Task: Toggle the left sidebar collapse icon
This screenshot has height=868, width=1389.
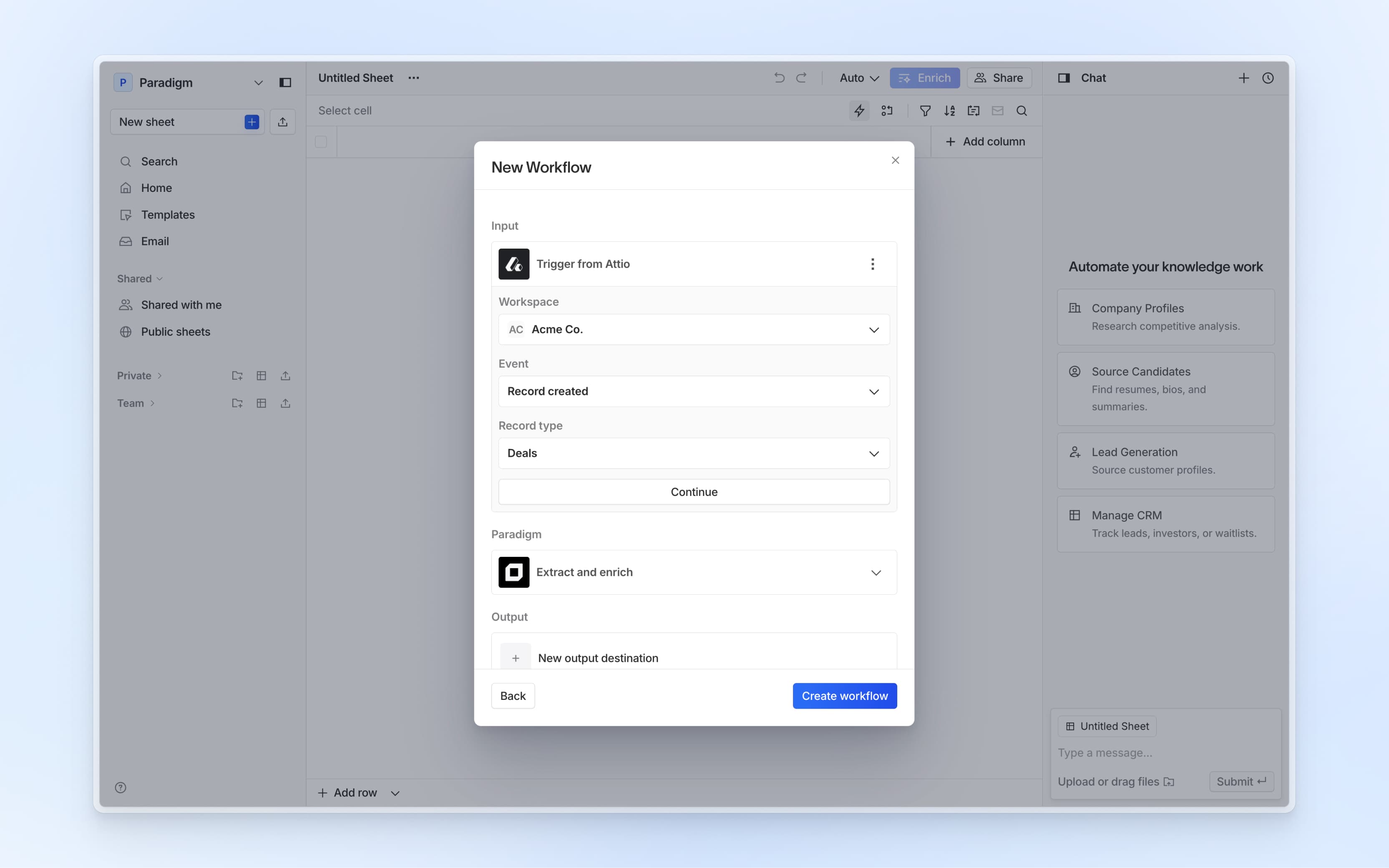Action: pos(285,83)
